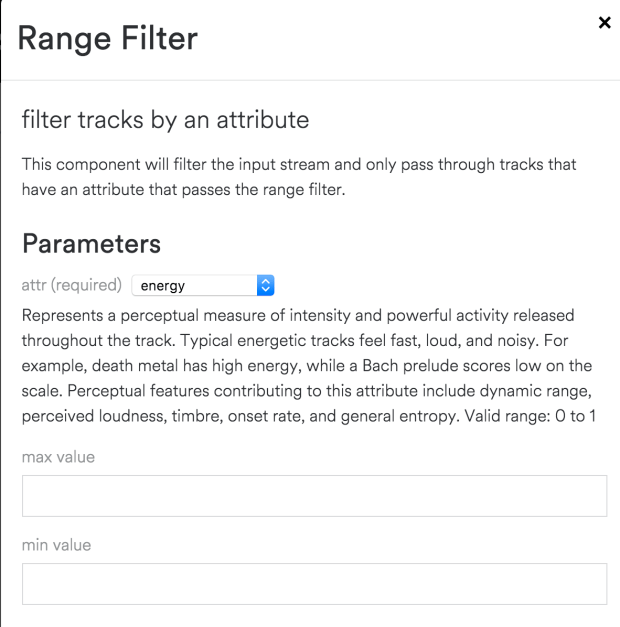This screenshot has height=627, width=620.
Task: Click the "Parameters" section heading
Action: 91,243
